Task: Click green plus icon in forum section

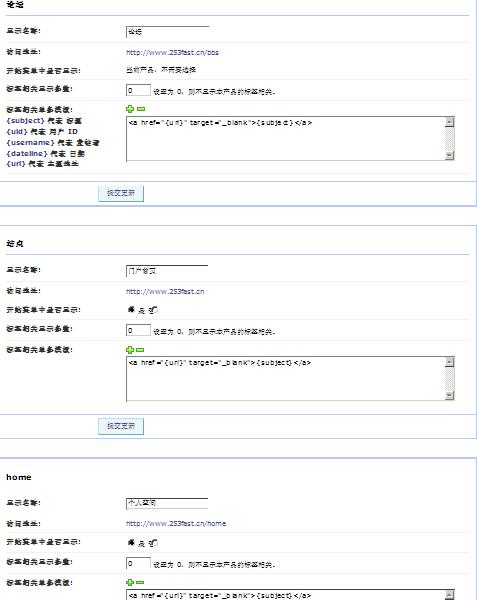Action: [x=130, y=109]
